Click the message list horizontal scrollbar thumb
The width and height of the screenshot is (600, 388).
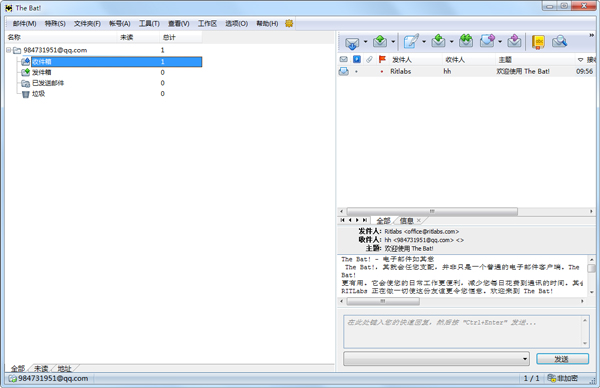coord(432,211)
